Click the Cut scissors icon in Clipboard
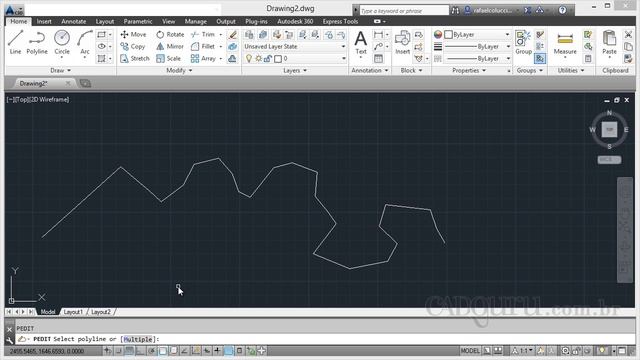Screen dimensions: 640x360 pos(628,35)
